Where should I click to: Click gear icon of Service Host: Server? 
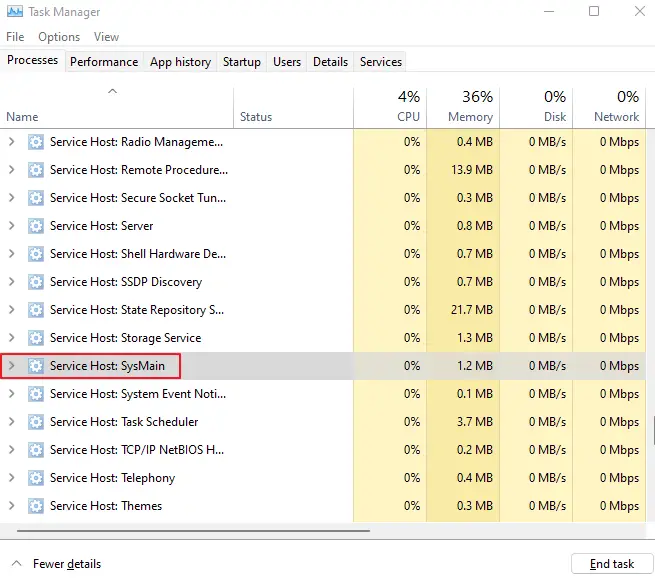(x=36, y=226)
